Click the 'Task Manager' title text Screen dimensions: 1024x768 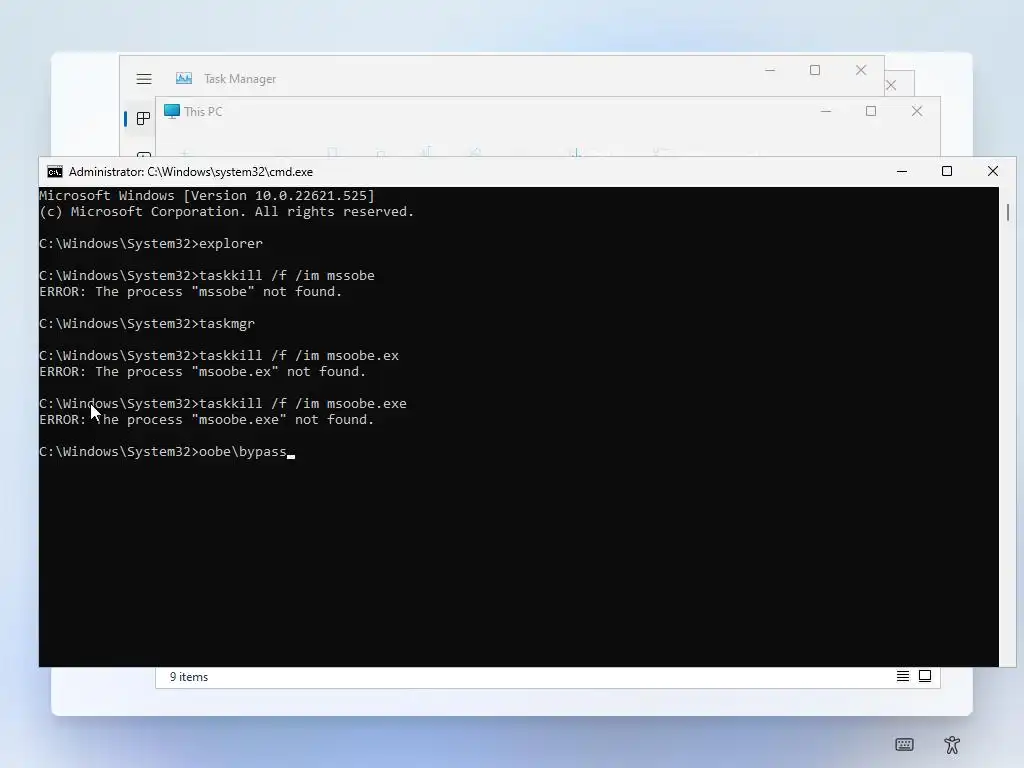point(240,79)
